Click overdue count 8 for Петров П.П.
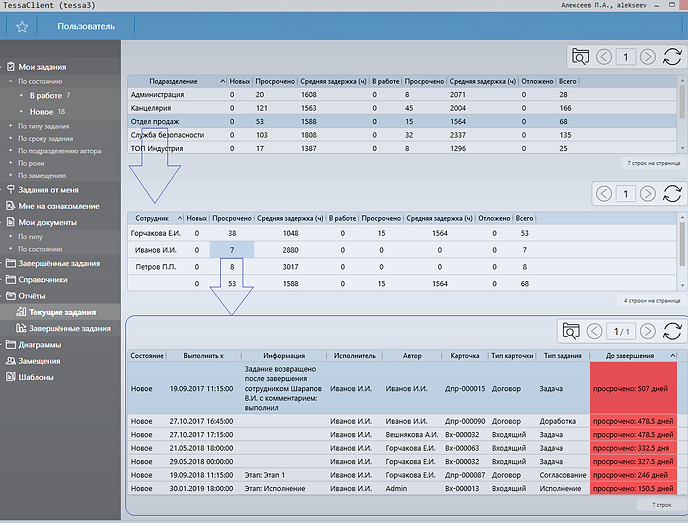This screenshot has height=523, width=688. 231,267
